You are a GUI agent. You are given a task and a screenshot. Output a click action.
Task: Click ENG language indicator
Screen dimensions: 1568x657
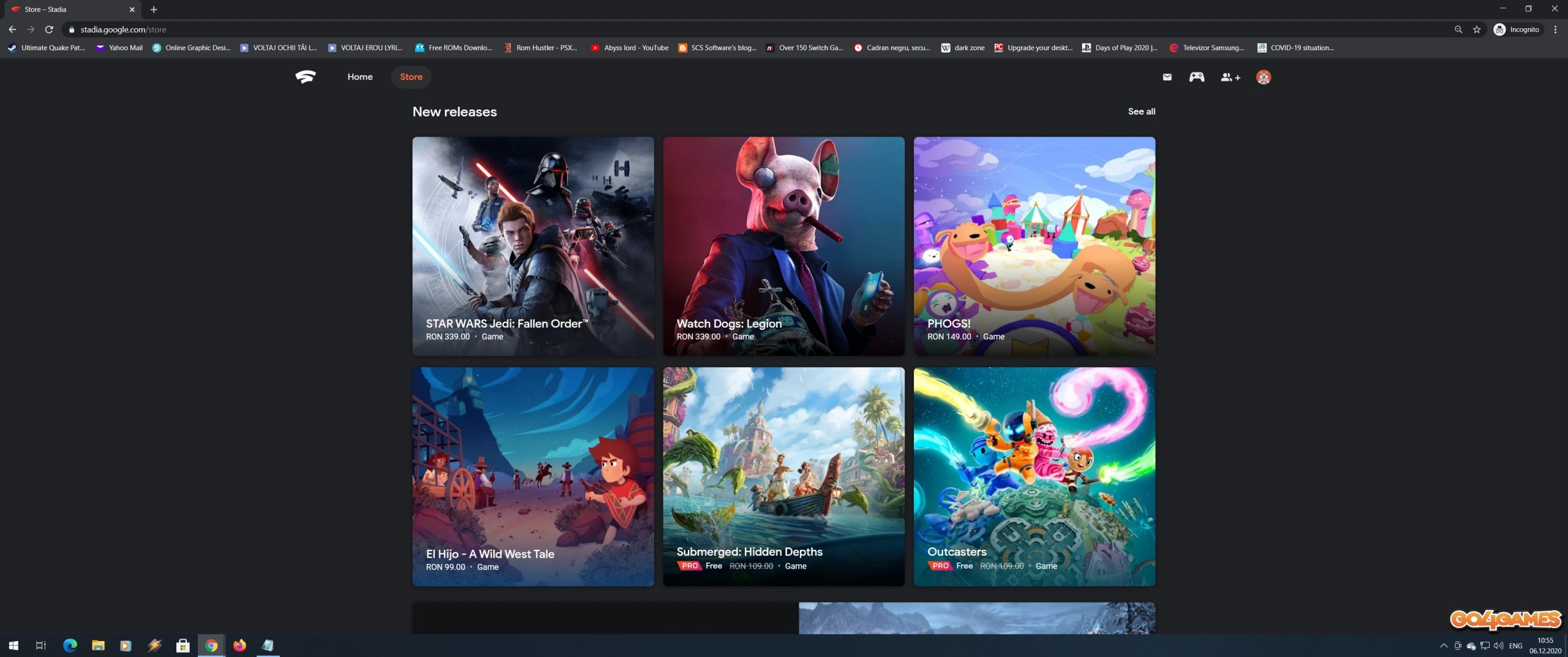click(x=1515, y=645)
